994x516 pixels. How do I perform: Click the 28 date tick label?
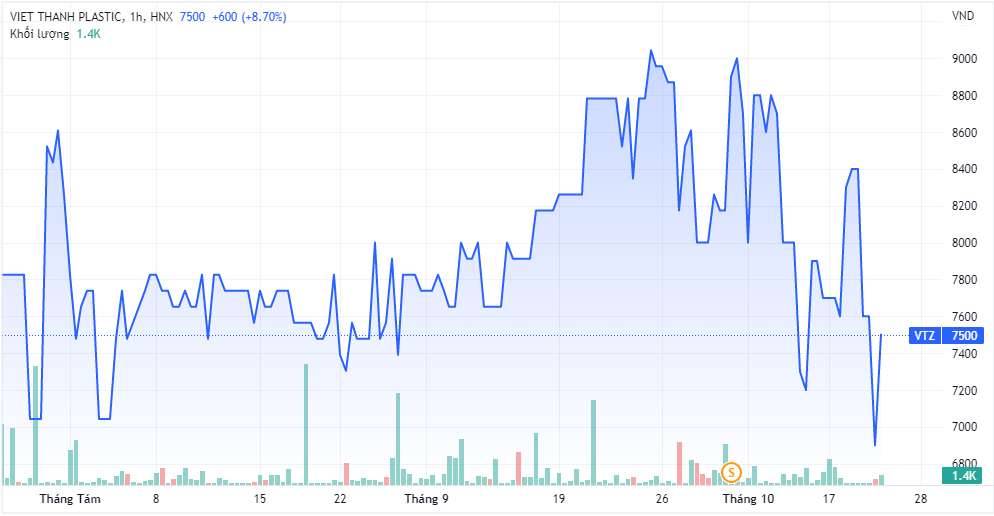point(921,499)
